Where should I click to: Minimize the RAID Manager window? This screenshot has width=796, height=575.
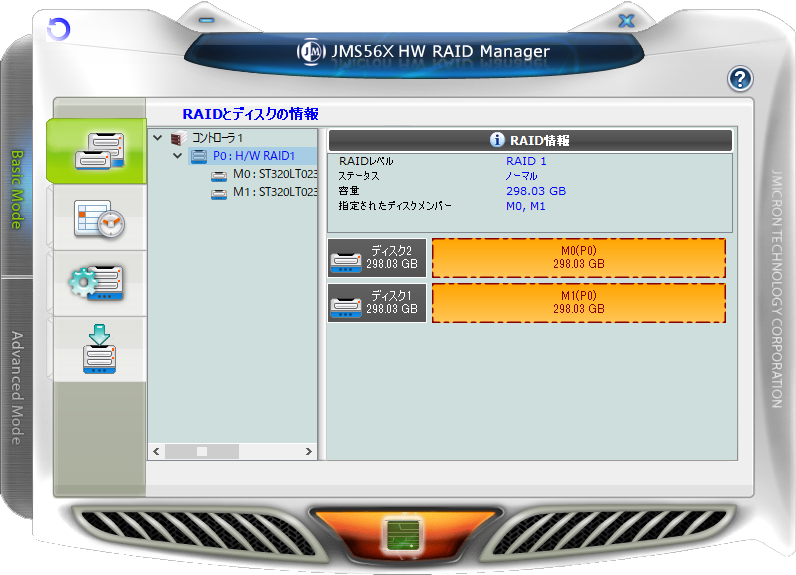click(207, 20)
